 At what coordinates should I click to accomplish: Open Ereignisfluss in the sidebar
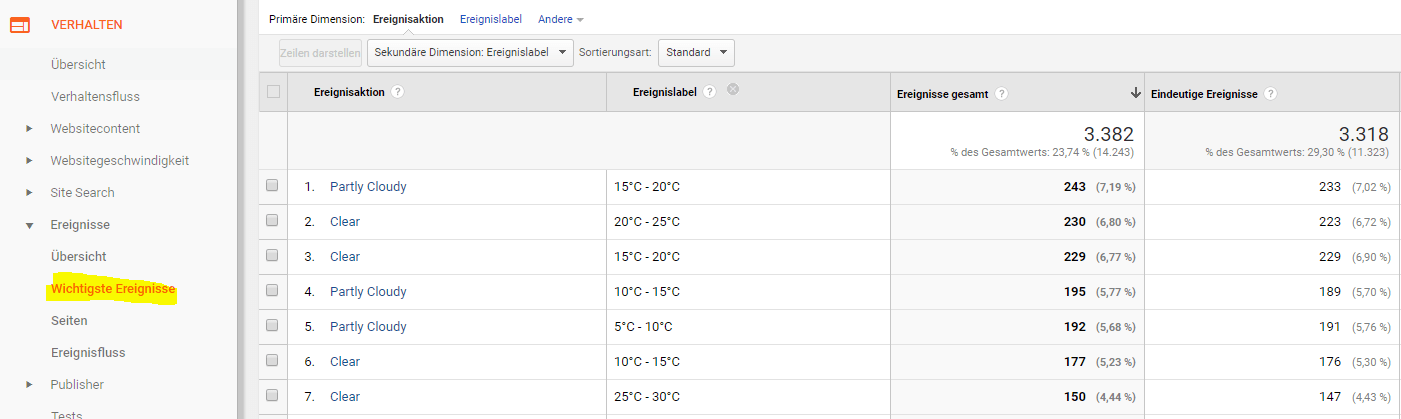pyautogui.click(x=88, y=352)
